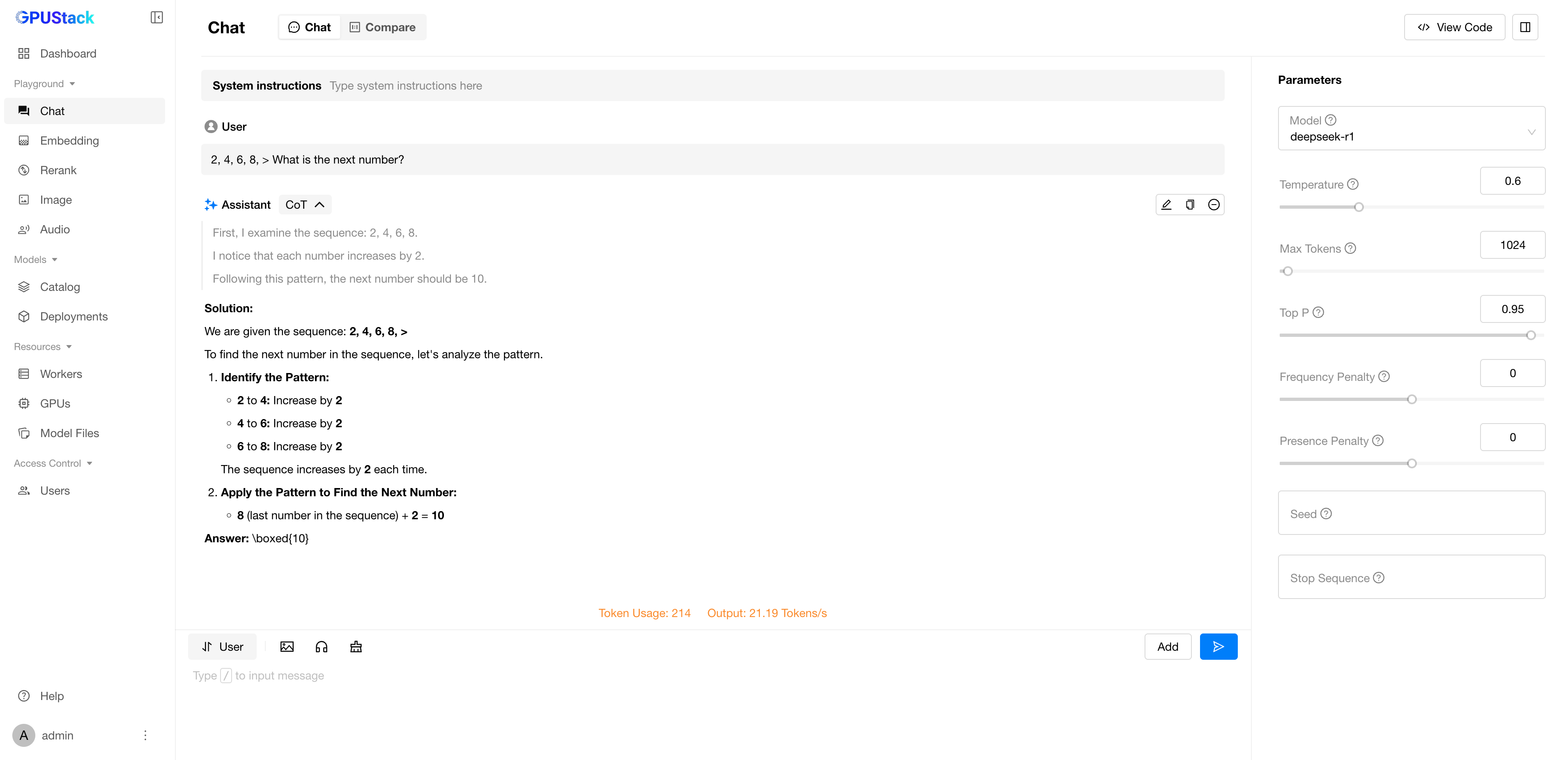Open Deployments in the sidebar
This screenshot has width=1568, height=760.
coord(74,317)
